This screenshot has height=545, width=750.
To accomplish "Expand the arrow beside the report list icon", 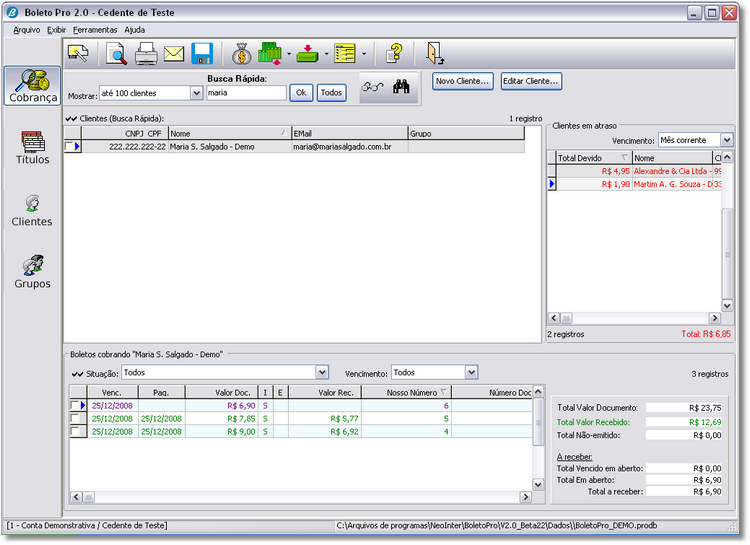I will pyautogui.click(x=364, y=54).
